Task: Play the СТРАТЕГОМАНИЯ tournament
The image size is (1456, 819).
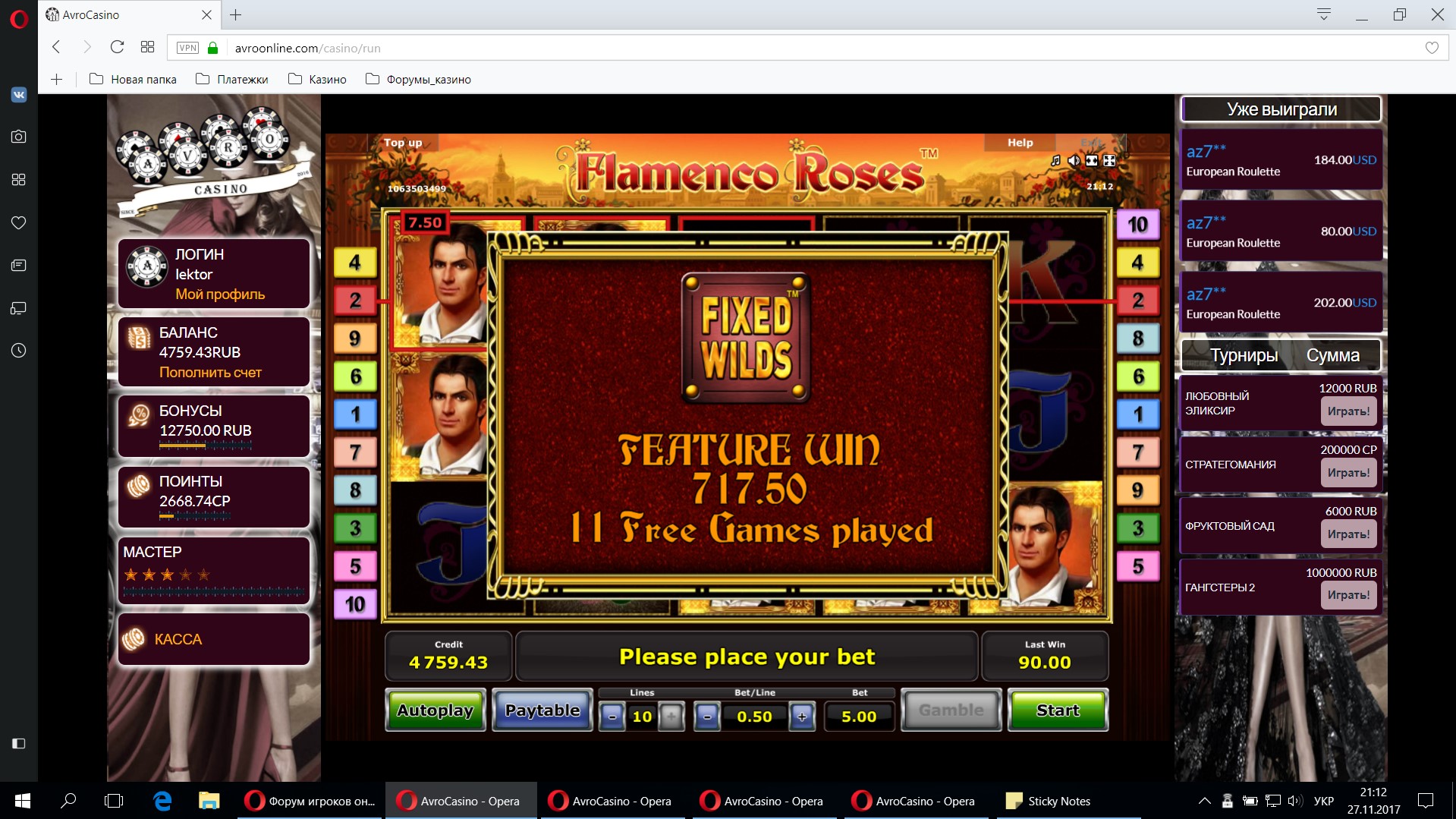Action: (1348, 473)
